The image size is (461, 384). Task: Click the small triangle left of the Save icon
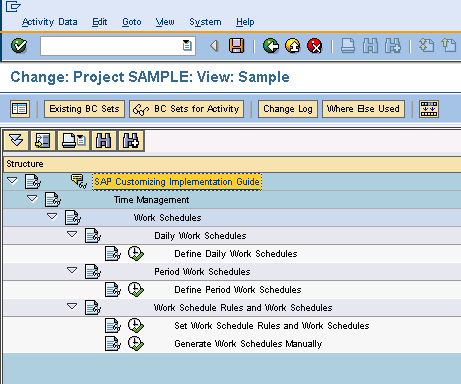(214, 46)
